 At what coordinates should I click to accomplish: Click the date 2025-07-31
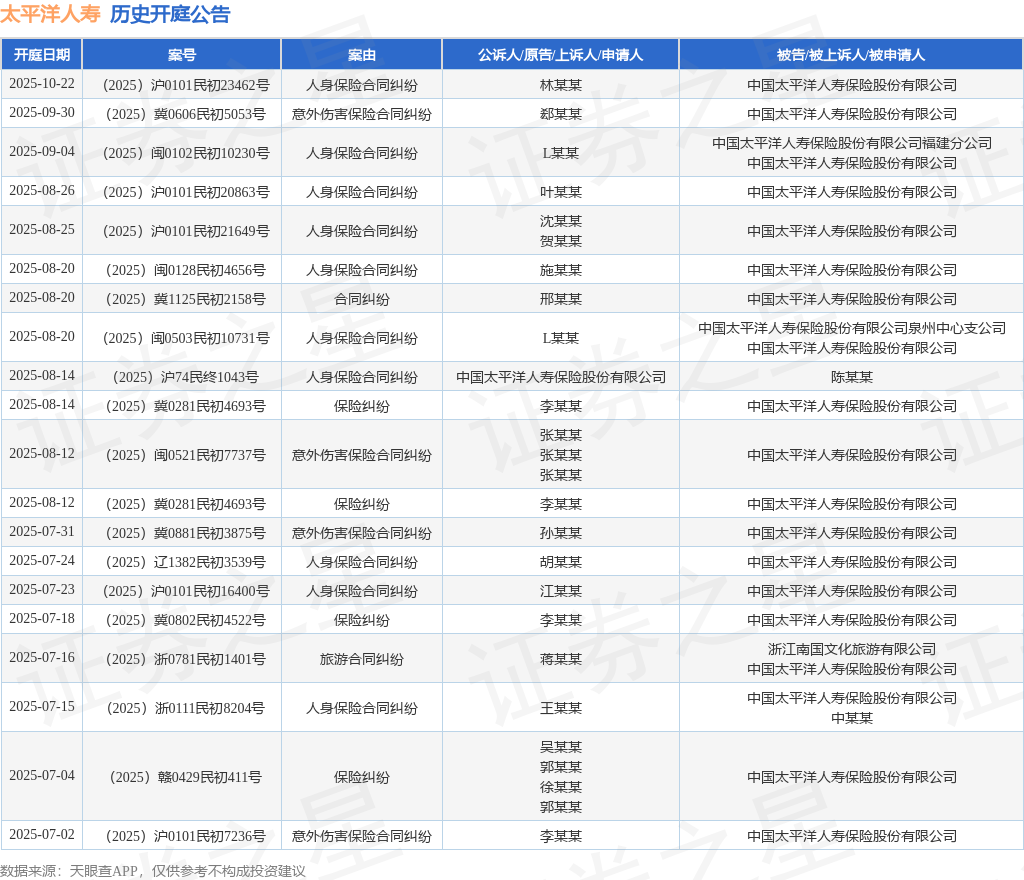tap(42, 531)
